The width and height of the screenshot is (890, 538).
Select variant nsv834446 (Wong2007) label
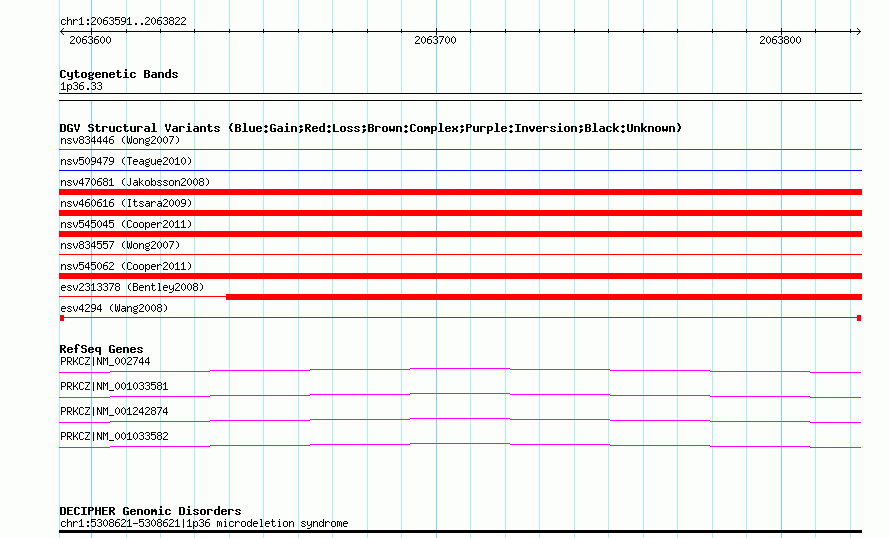click(120, 140)
